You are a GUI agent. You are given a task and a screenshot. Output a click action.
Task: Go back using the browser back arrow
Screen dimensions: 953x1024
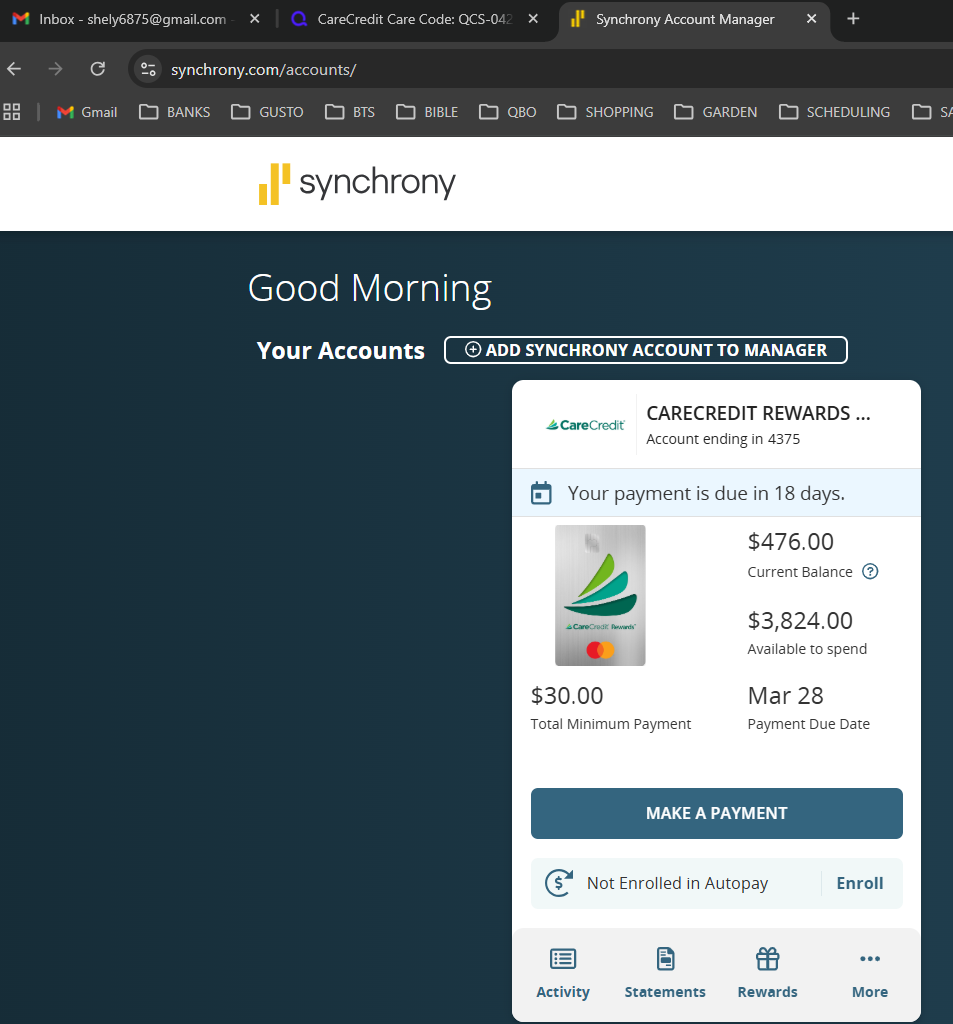(x=14, y=69)
